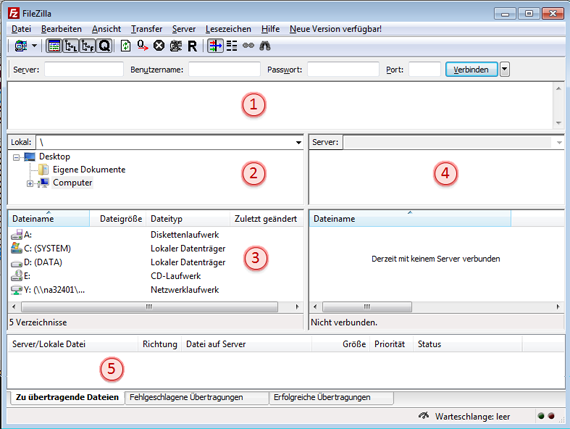Search files with the binoculars icon
The width and height of the screenshot is (570, 429).
point(265,46)
